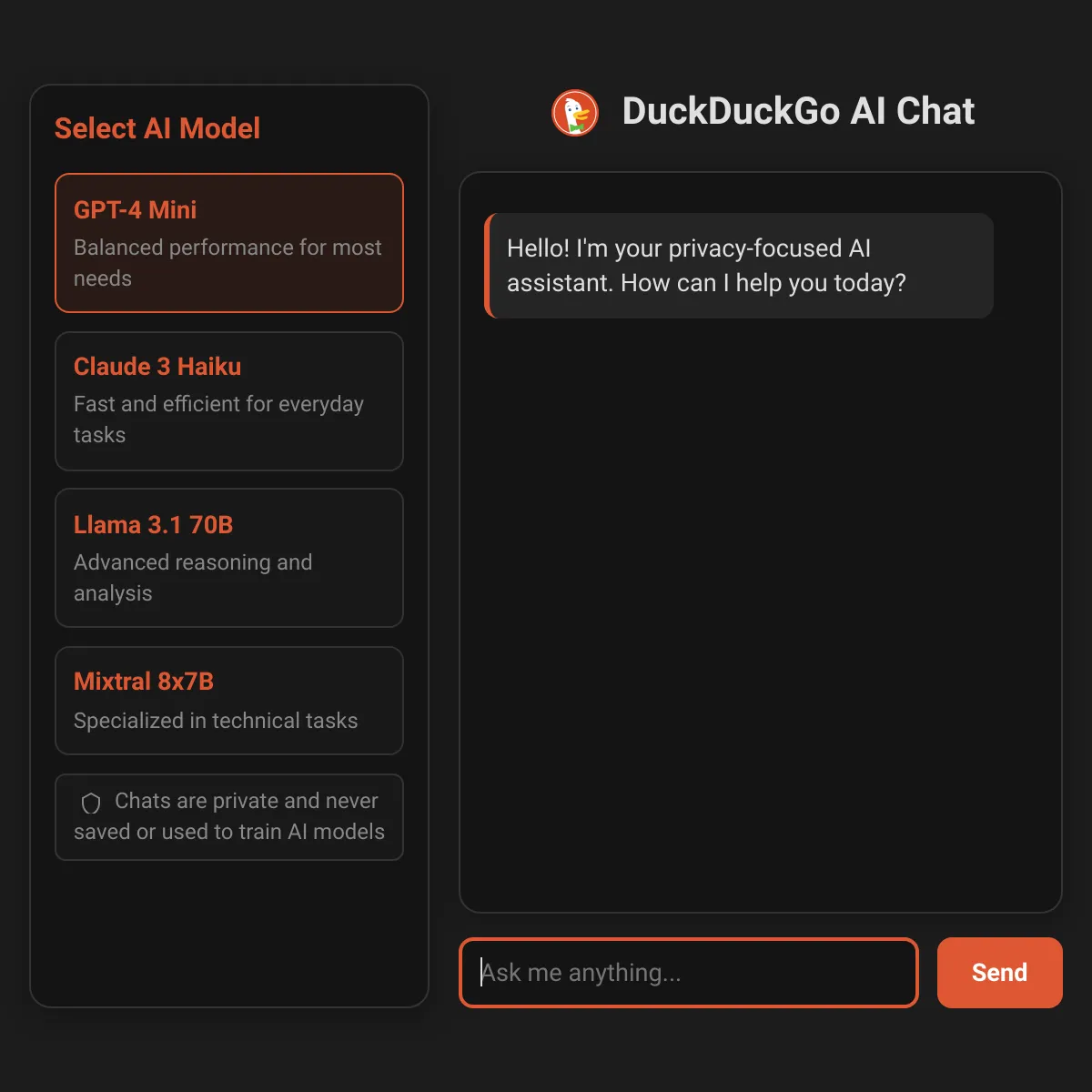Click the DuckDuckGo duck logo

pyautogui.click(x=575, y=113)
